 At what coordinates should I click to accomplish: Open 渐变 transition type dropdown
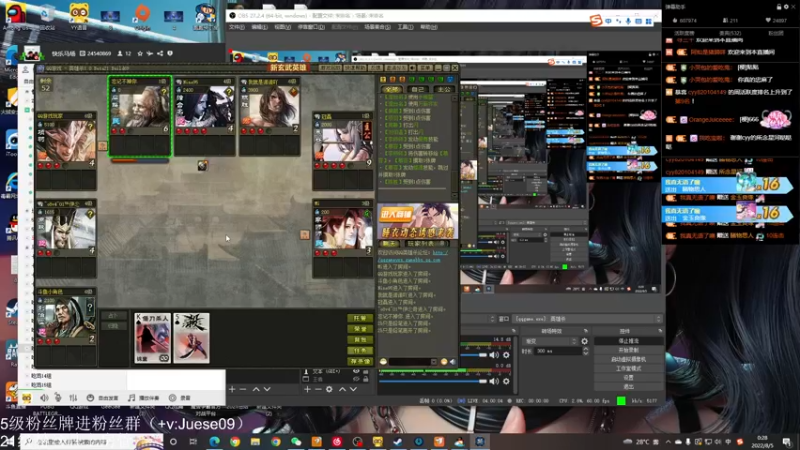[552, 341]
